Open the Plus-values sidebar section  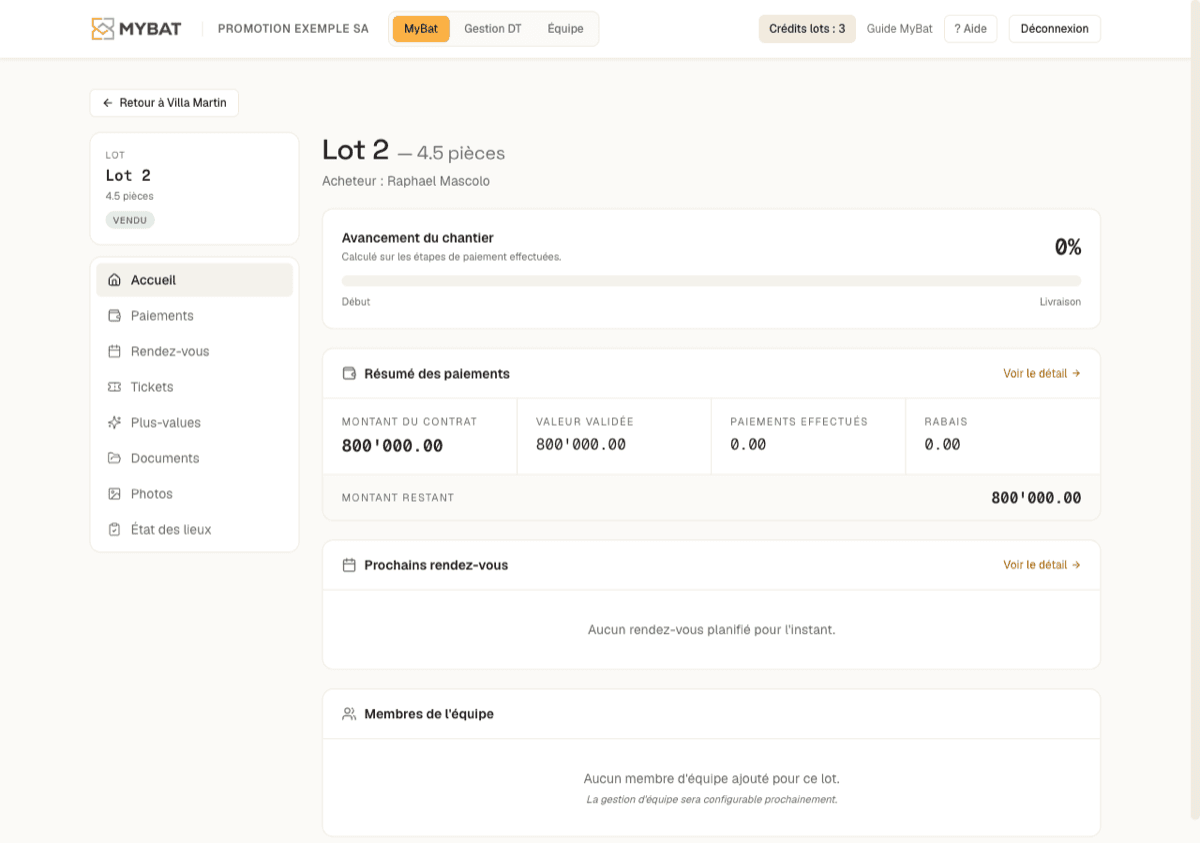click(x=194, y=423)
